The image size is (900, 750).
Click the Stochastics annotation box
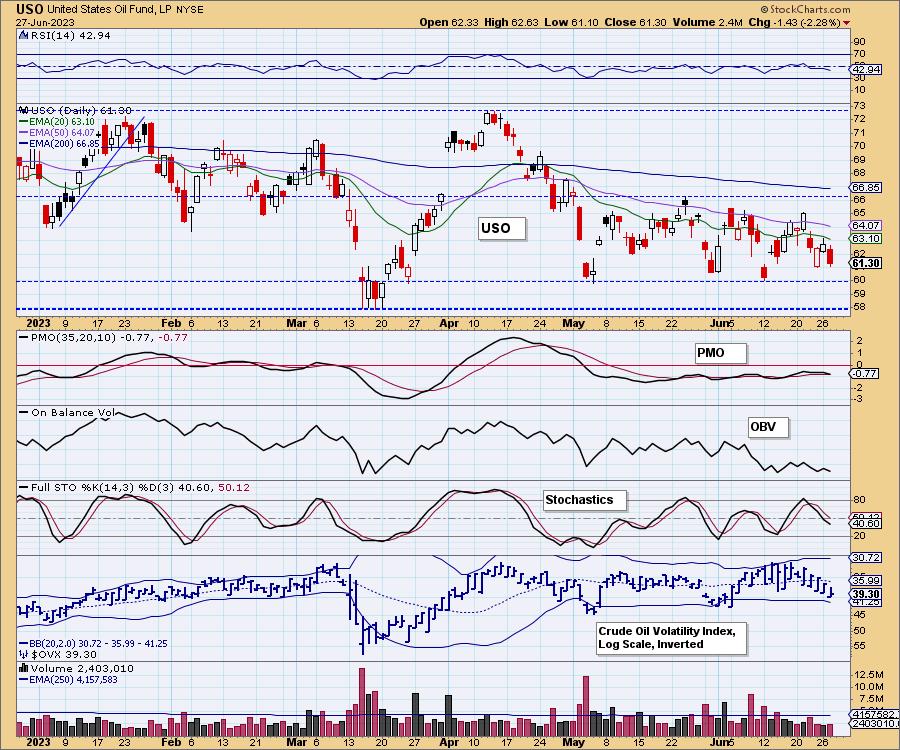tap(585, 500)
